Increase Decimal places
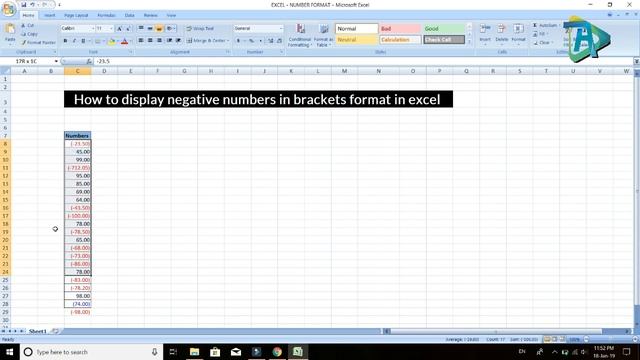The image size is (640, 360). (x=270, y=41)
